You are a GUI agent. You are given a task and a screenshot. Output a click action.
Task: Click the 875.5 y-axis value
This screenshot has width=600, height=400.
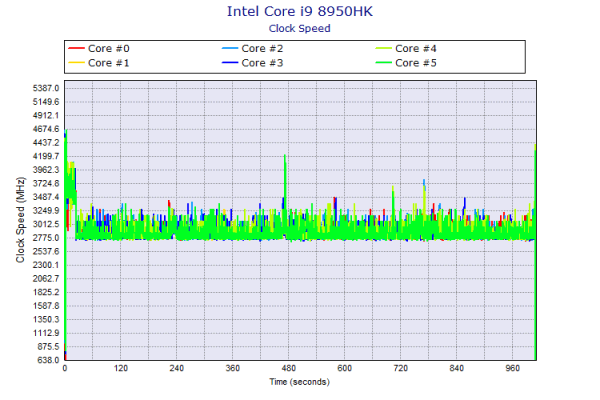coord(48,346)
